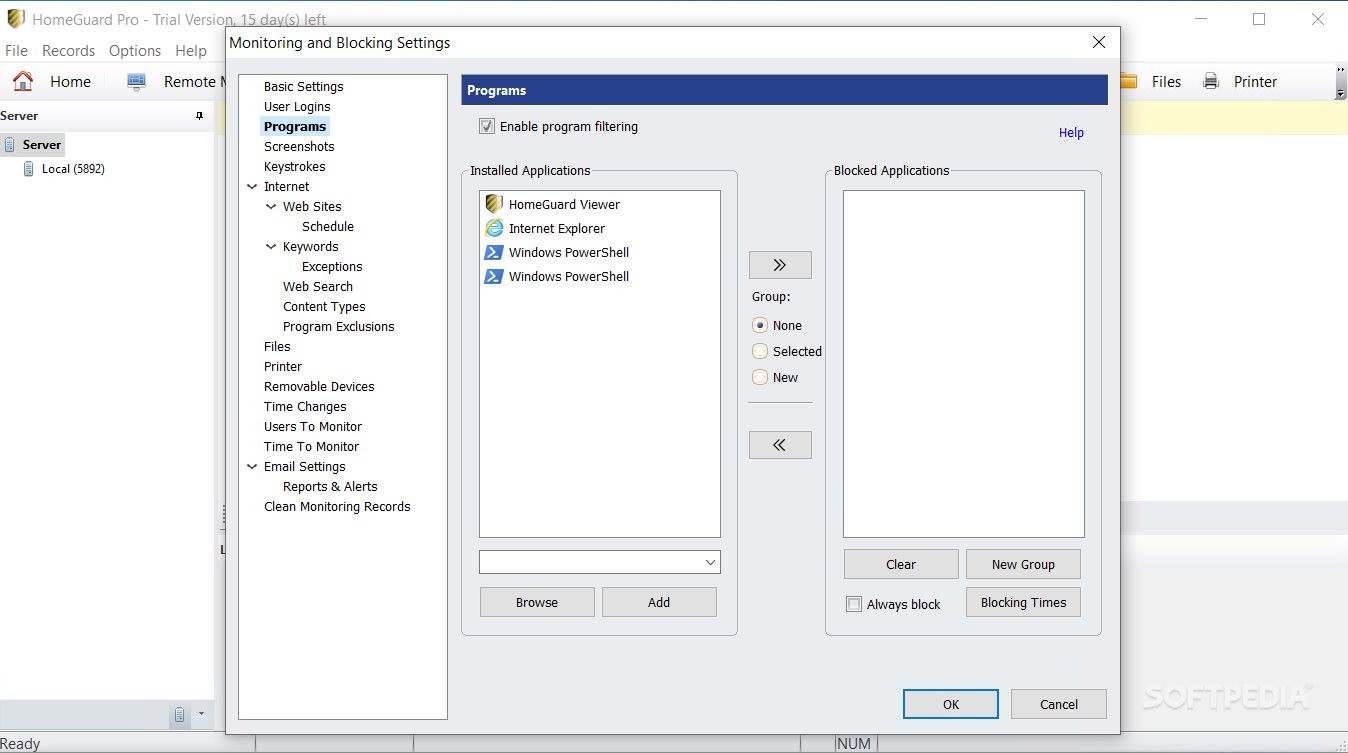1348x753 pixels.
Task: Click the Browse button
Action: point(537,602)
